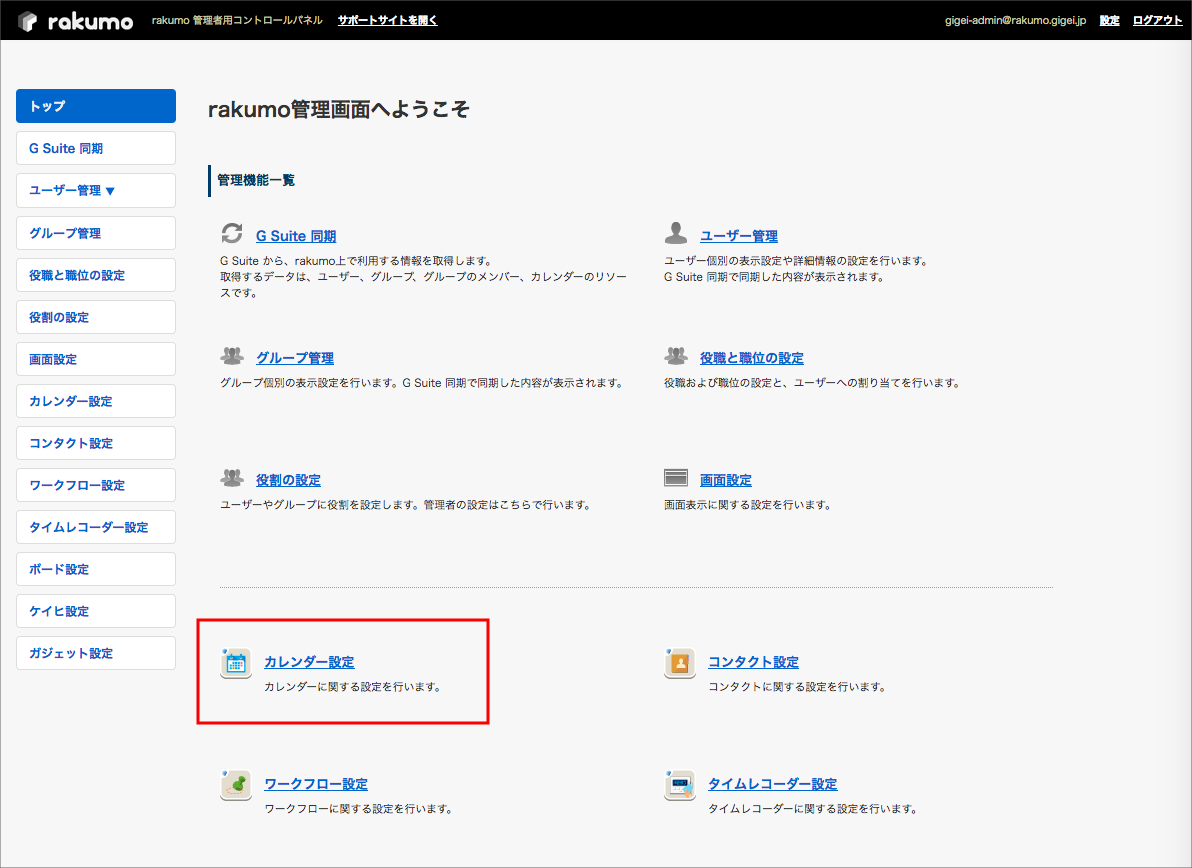This screenshot has width=1192, height=868.
Task: Click the 管理機能一覧 section heading
Action: click(x=256, y=180)
